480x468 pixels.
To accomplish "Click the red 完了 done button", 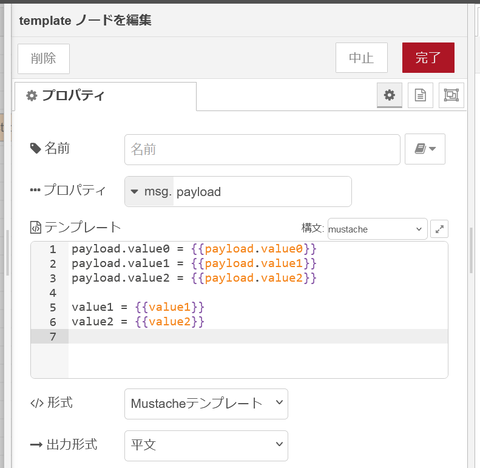I will coord(428,58).
